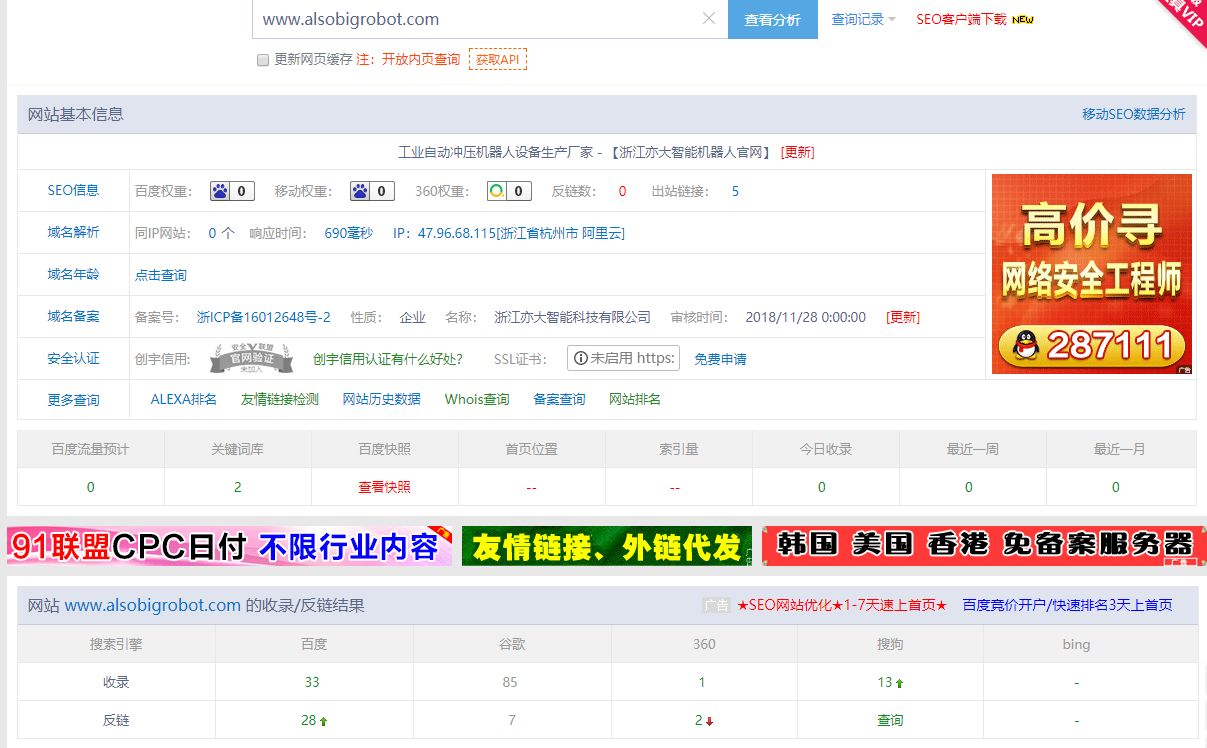1207x748 pixels.
Task: Click the 360 weight circle icon
Action: [x=496, y=191]
